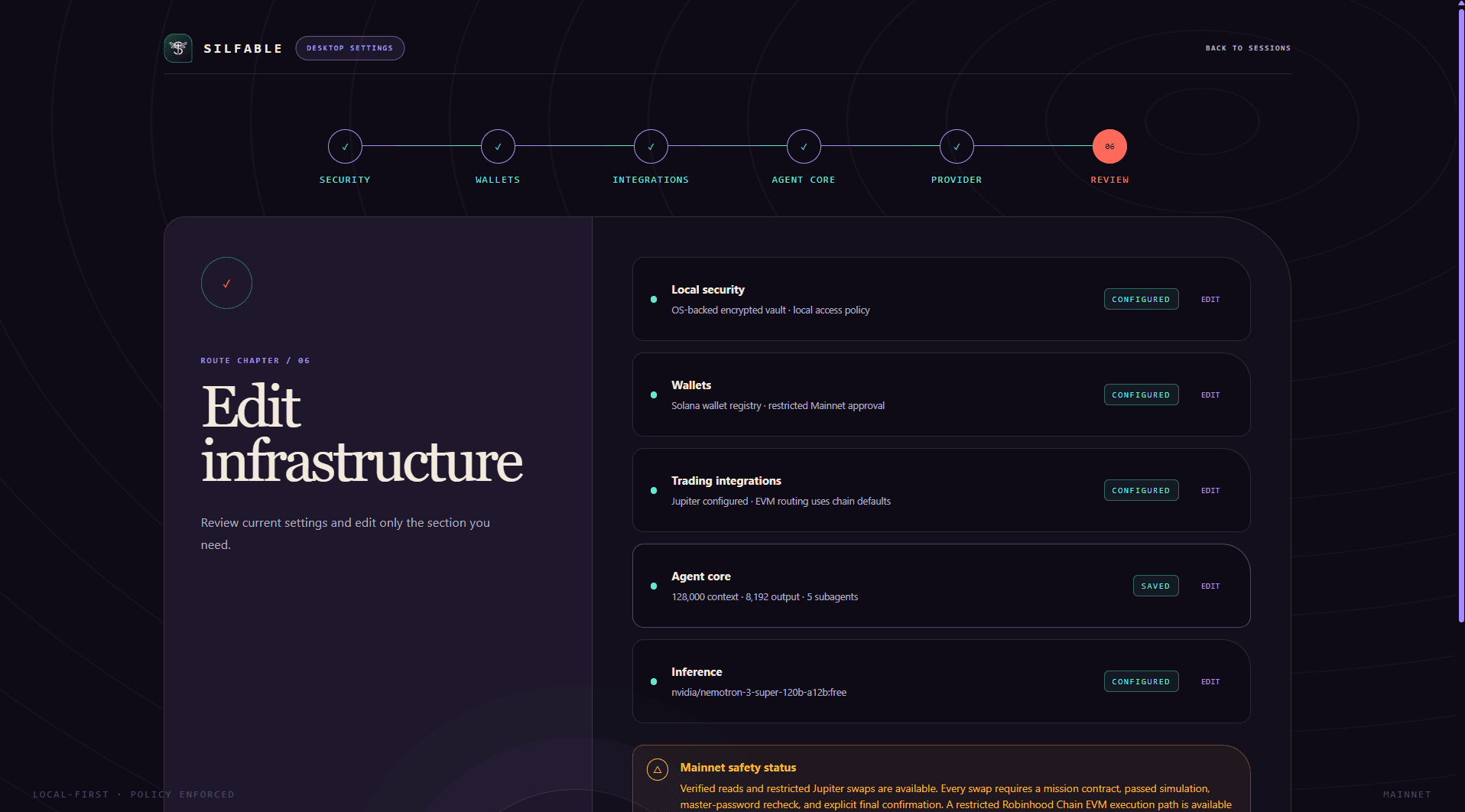Click the green status dot on Wallets card
The height and width of the screenshot is (812, 1465).
coord(654,395)
